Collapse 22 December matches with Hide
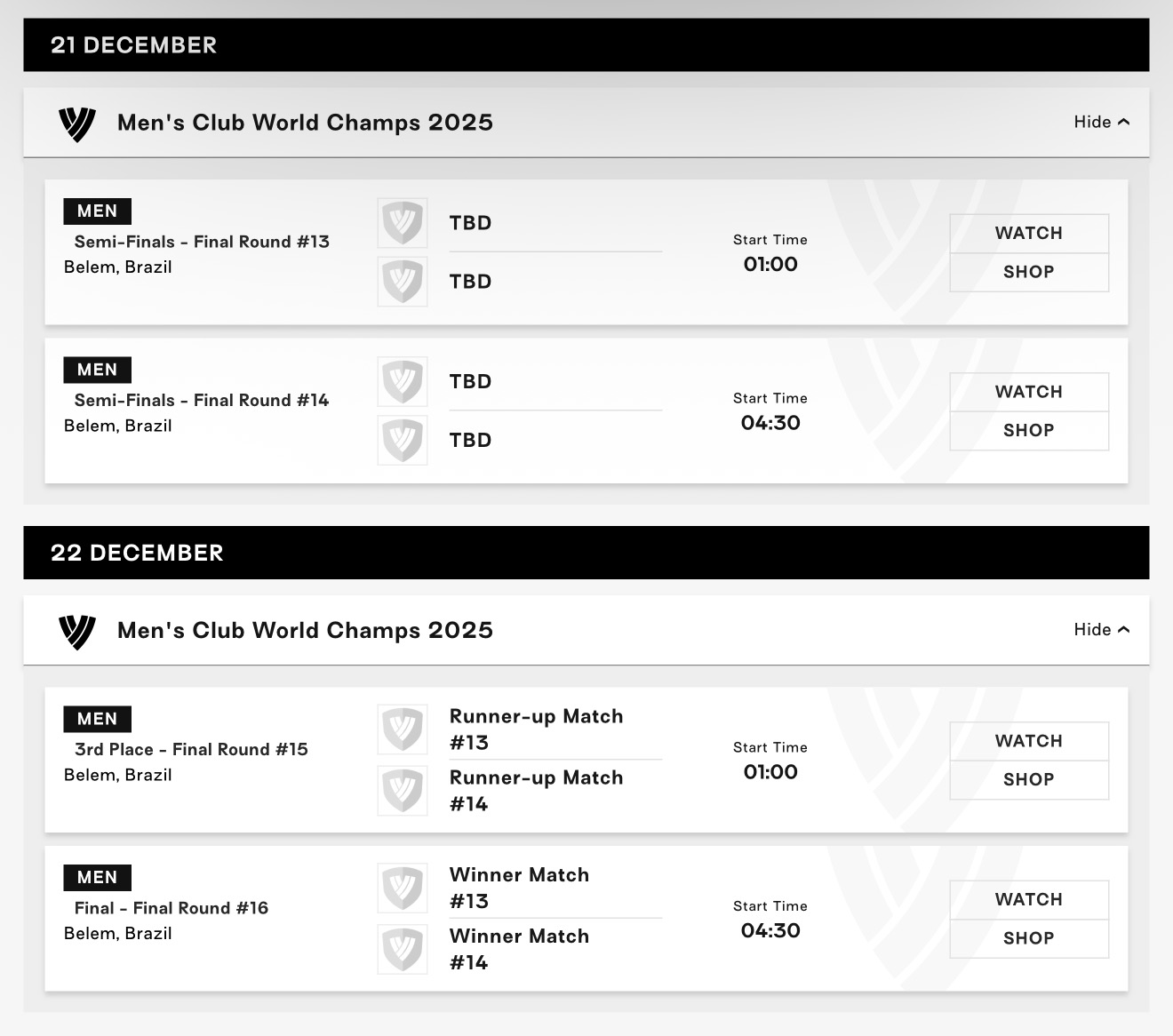The height and width of the screenshot is (1036, 1173). 1101,630
